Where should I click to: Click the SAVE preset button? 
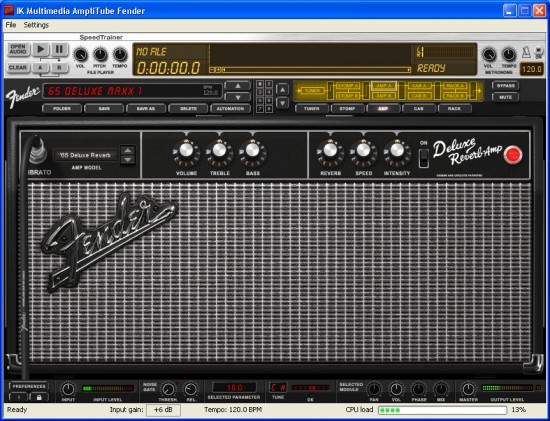(x=104, y=108)
